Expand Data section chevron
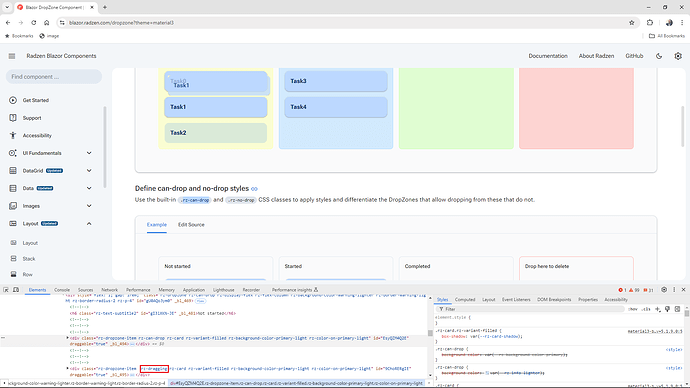Screen dimensions: 690x388 click(x=89, y=188)
